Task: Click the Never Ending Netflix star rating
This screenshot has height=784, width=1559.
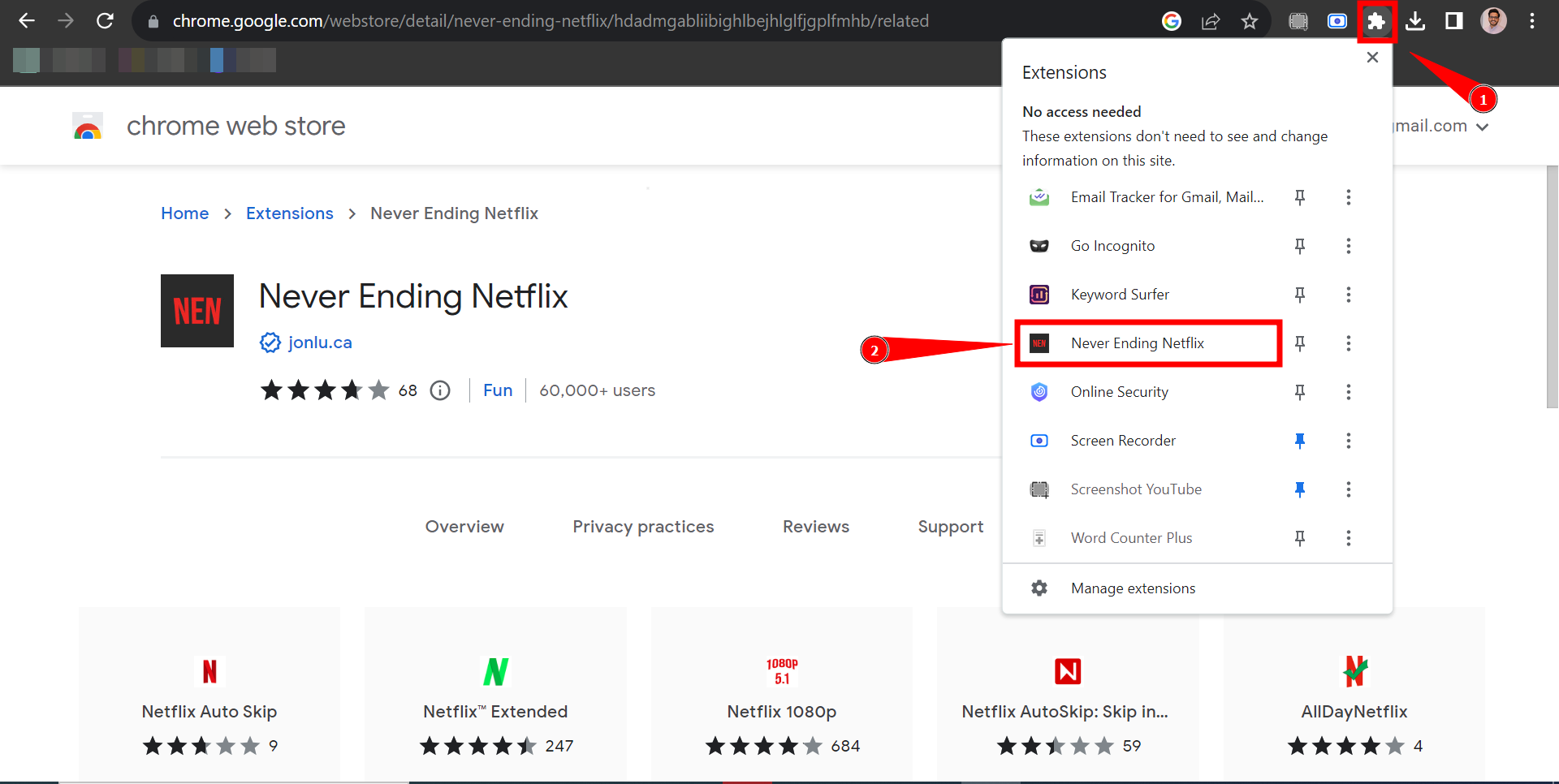Action: pos(325,390)
